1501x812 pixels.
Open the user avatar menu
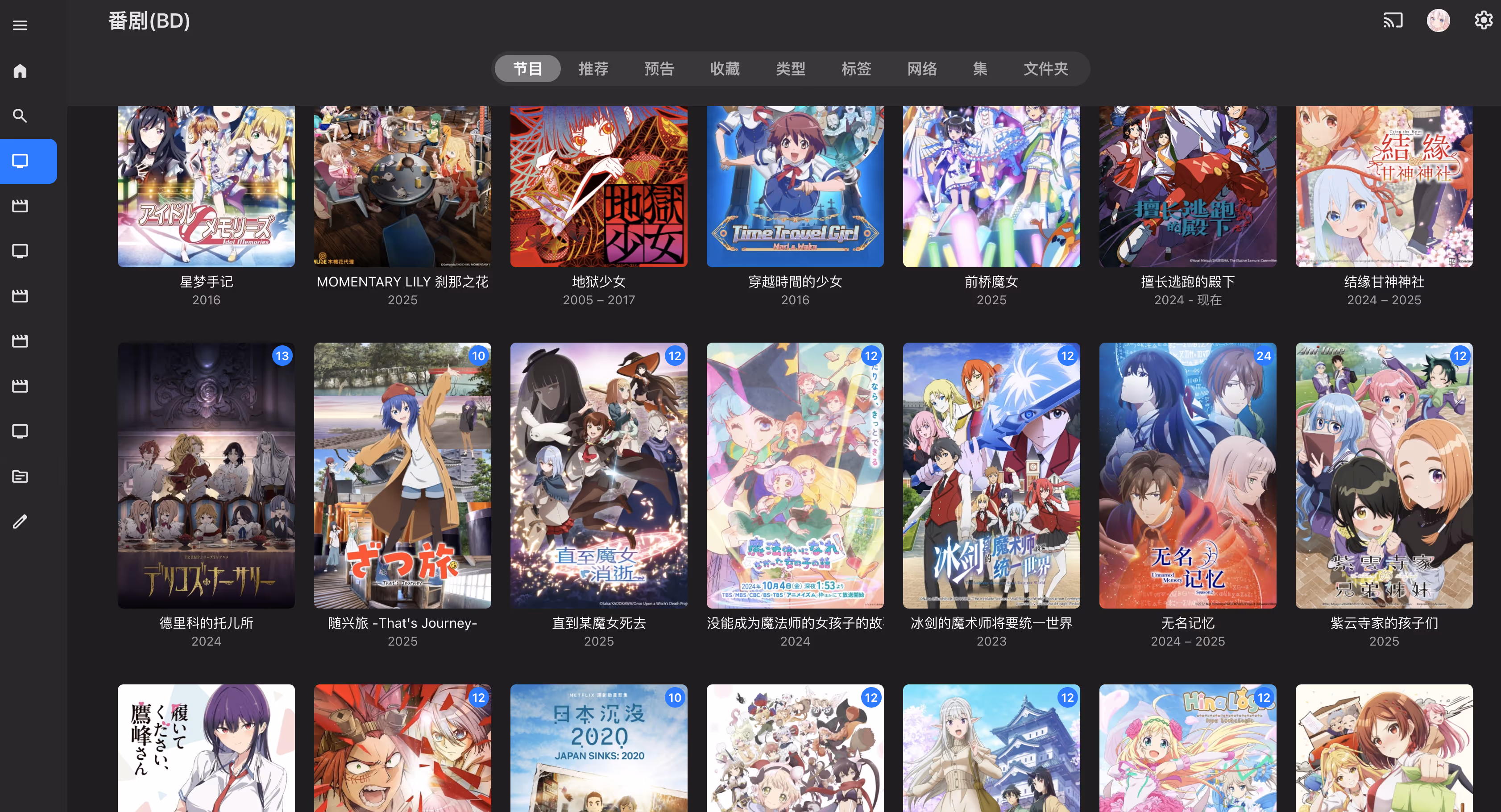(1438, 21)
